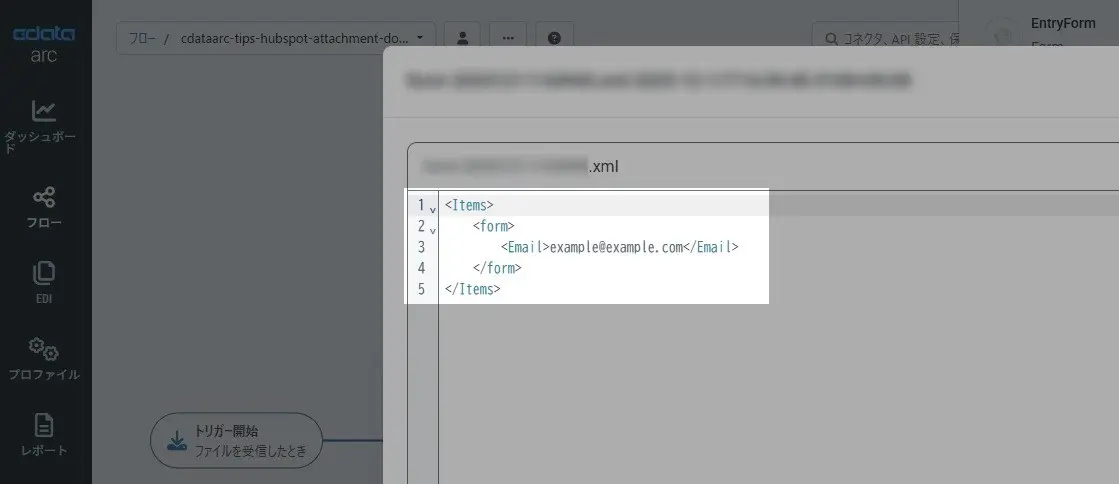Open the レポート reports page
This screenshot has height=484, width=1119.
tap(44, 435)
